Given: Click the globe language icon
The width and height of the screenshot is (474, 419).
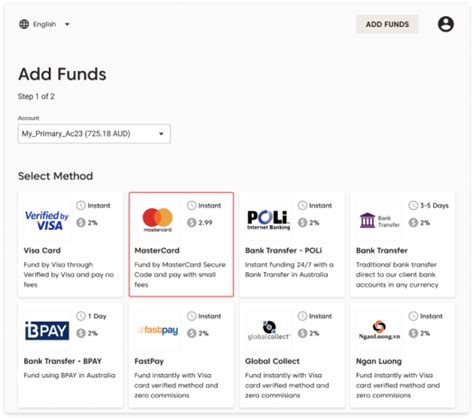Looking at the screenshot, I should point(24,24).
